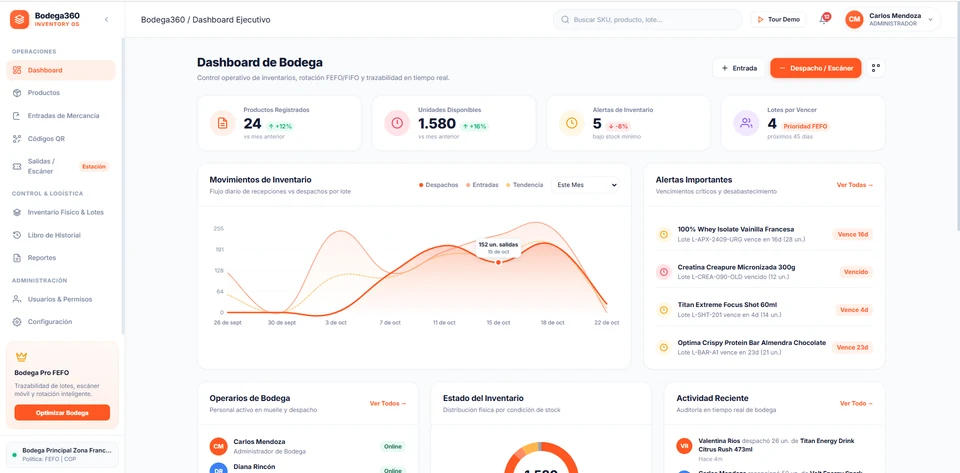Click the -8% change badge

pyautogui.click(x=619, y=126)
